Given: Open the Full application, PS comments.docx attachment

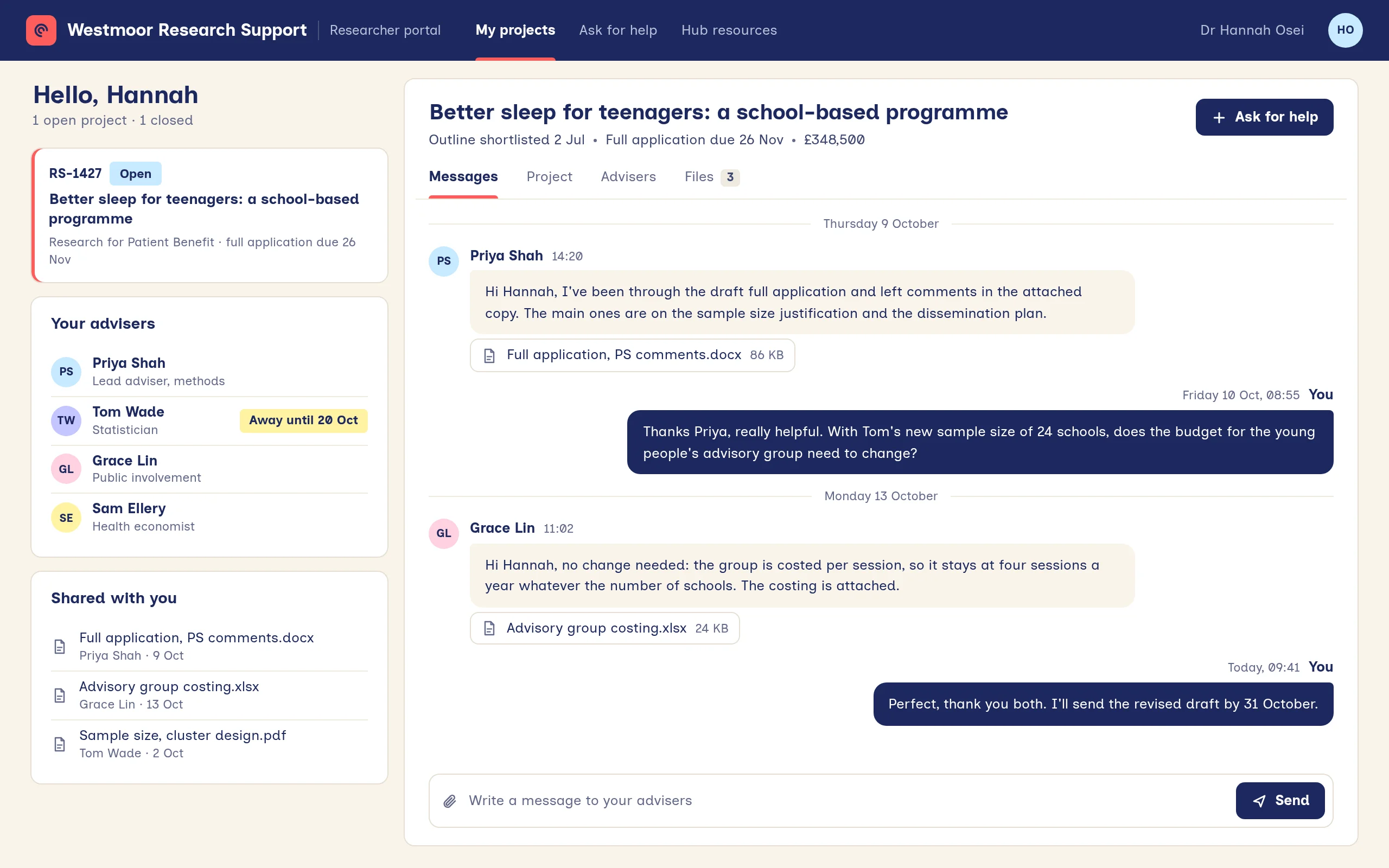Looking at the screenshot, I should tap(632, 355).
